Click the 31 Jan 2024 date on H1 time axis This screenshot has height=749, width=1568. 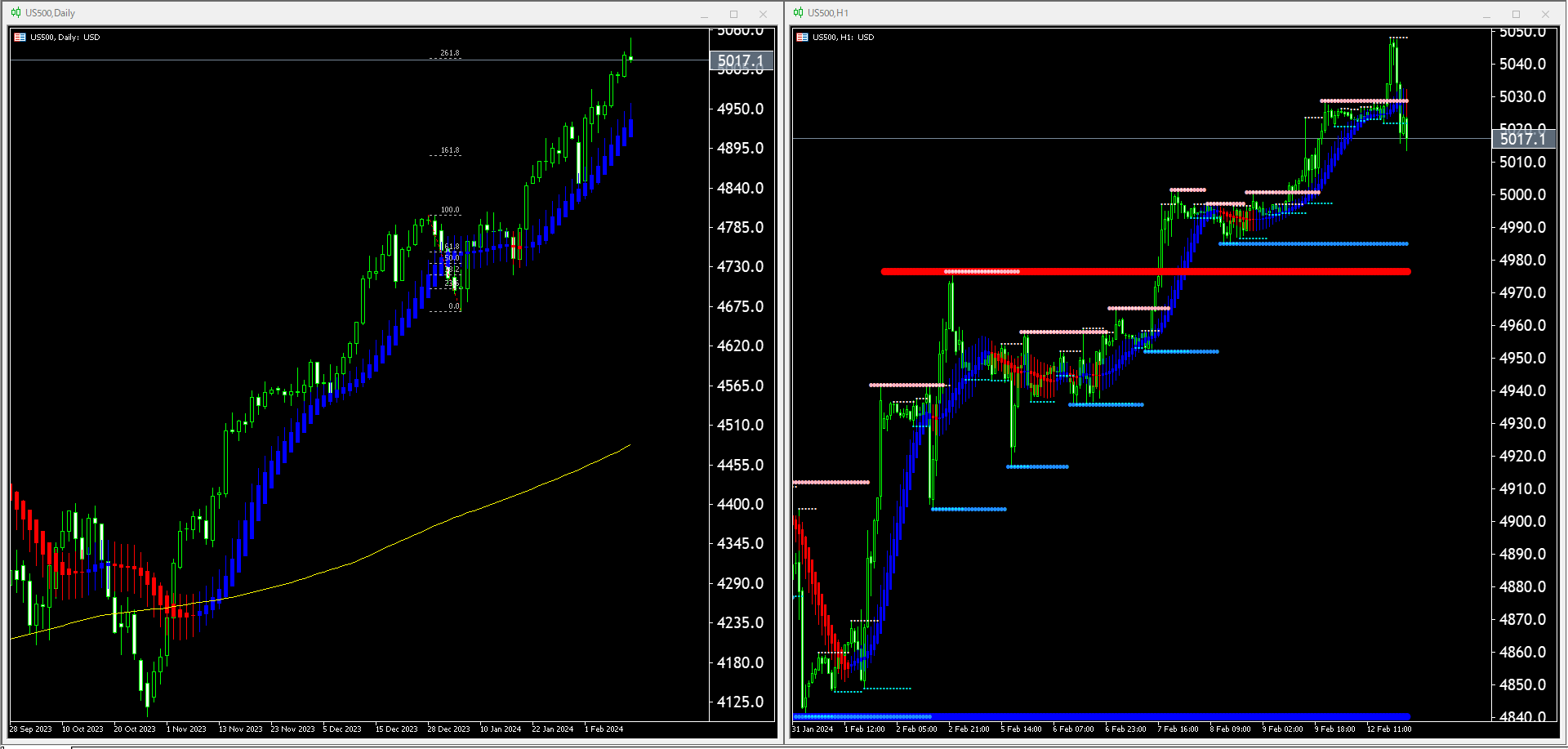tap(813, 729)
